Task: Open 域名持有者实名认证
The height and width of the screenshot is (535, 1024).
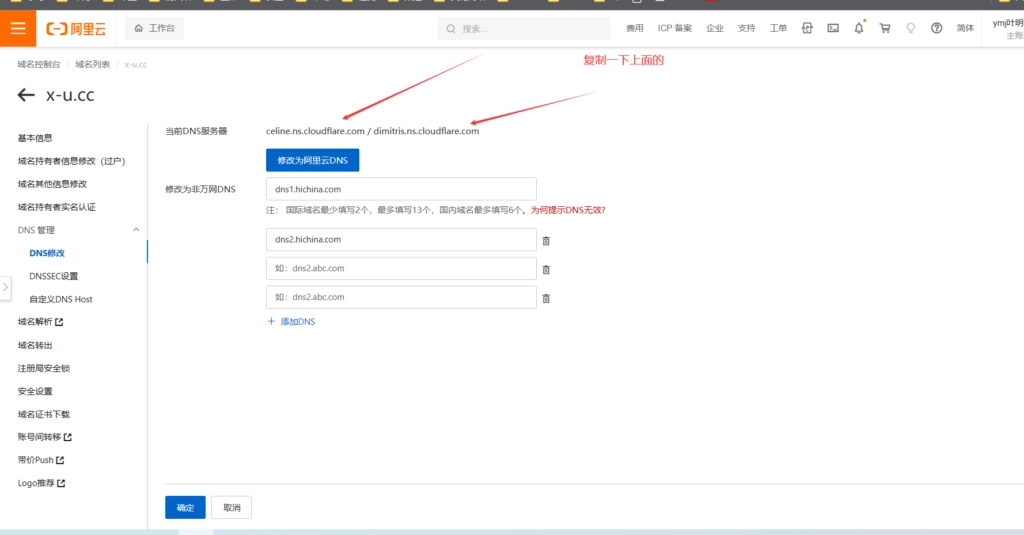Action: (56, 206)
